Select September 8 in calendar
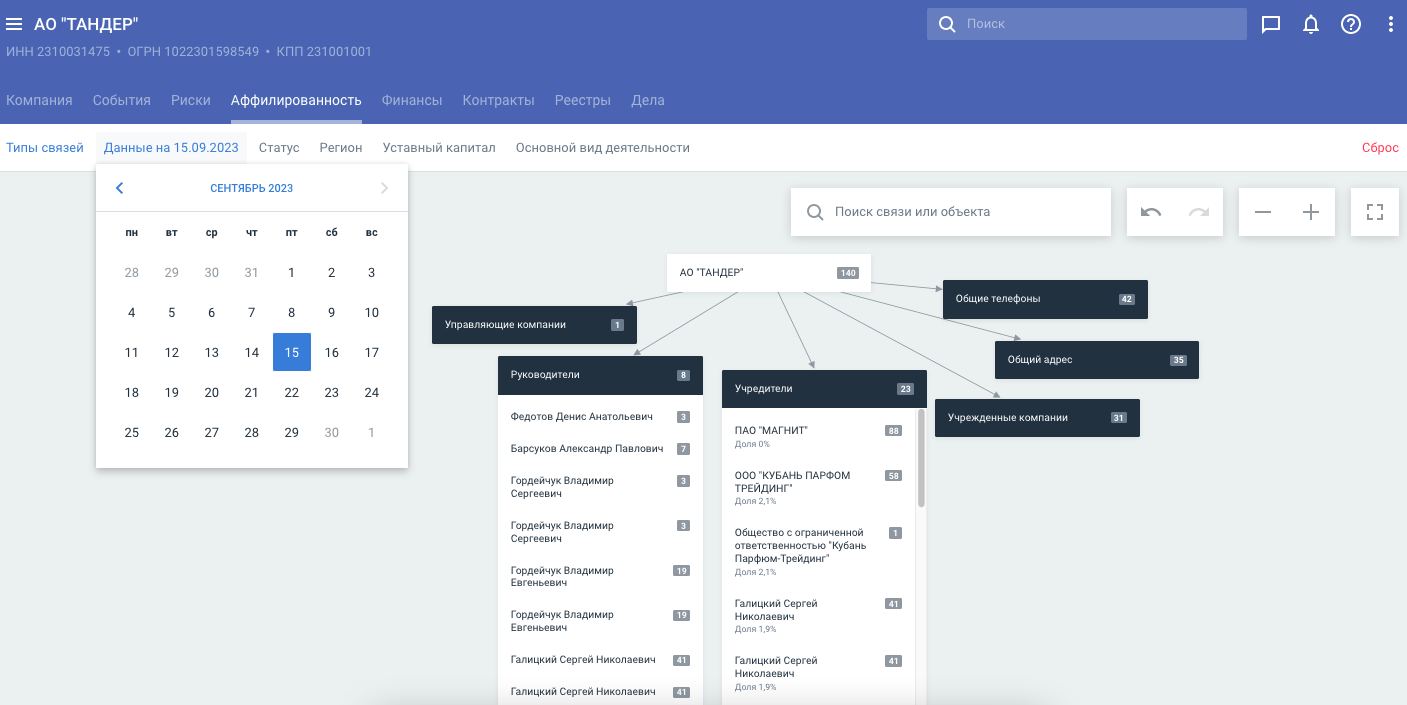 pos(292,312)
